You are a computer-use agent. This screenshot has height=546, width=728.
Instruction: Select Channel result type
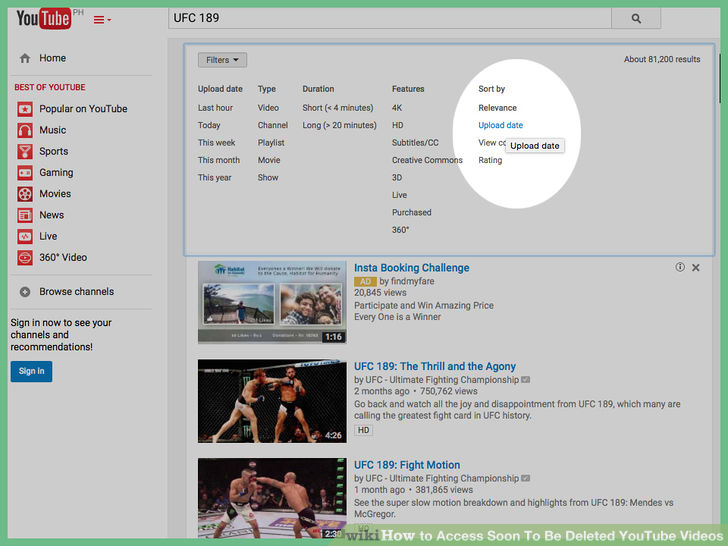coord(273,125)
